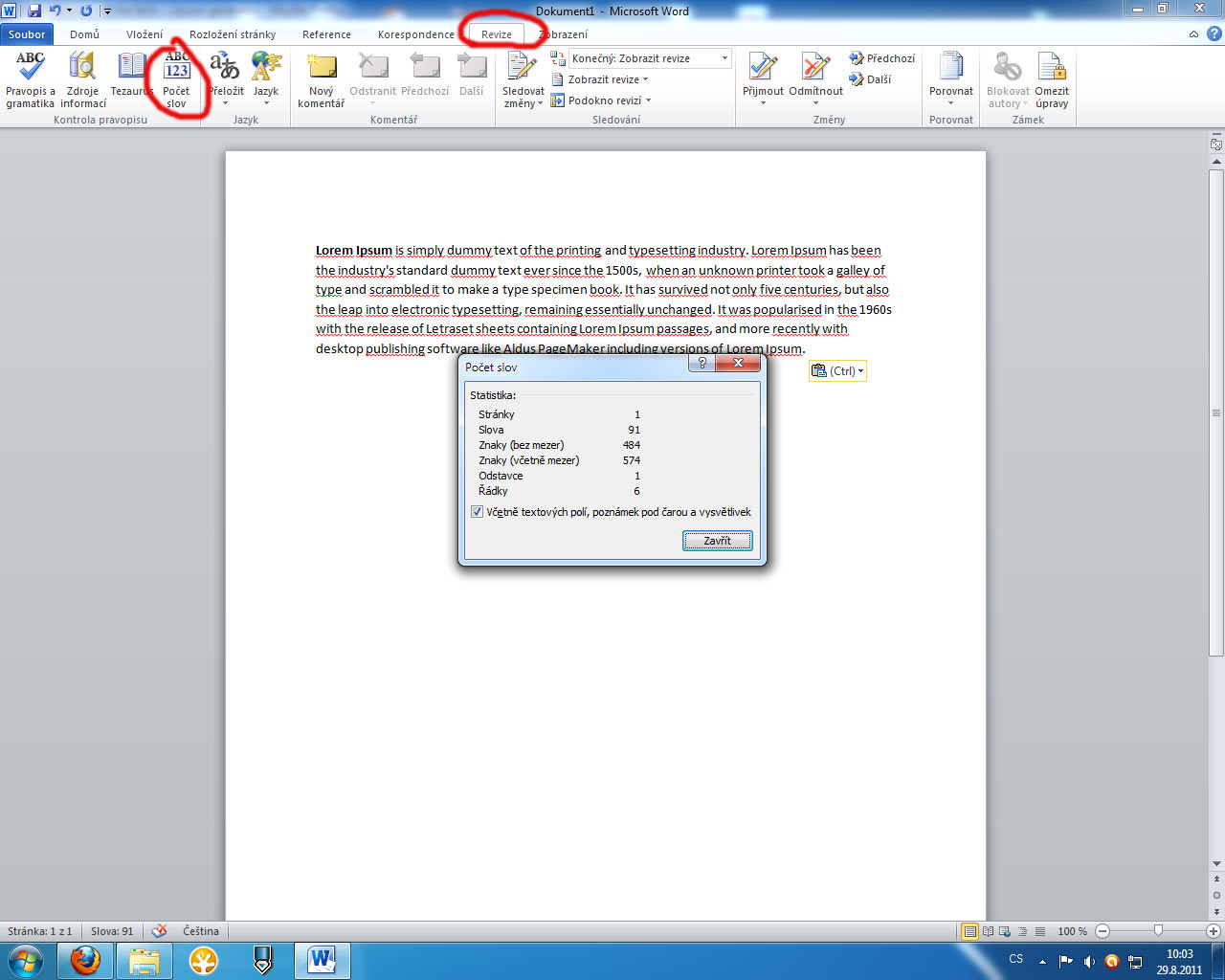This screenshot has width=1225, height=980.
Task: Click the zoom slider handle
Action: coord(1158,931)
